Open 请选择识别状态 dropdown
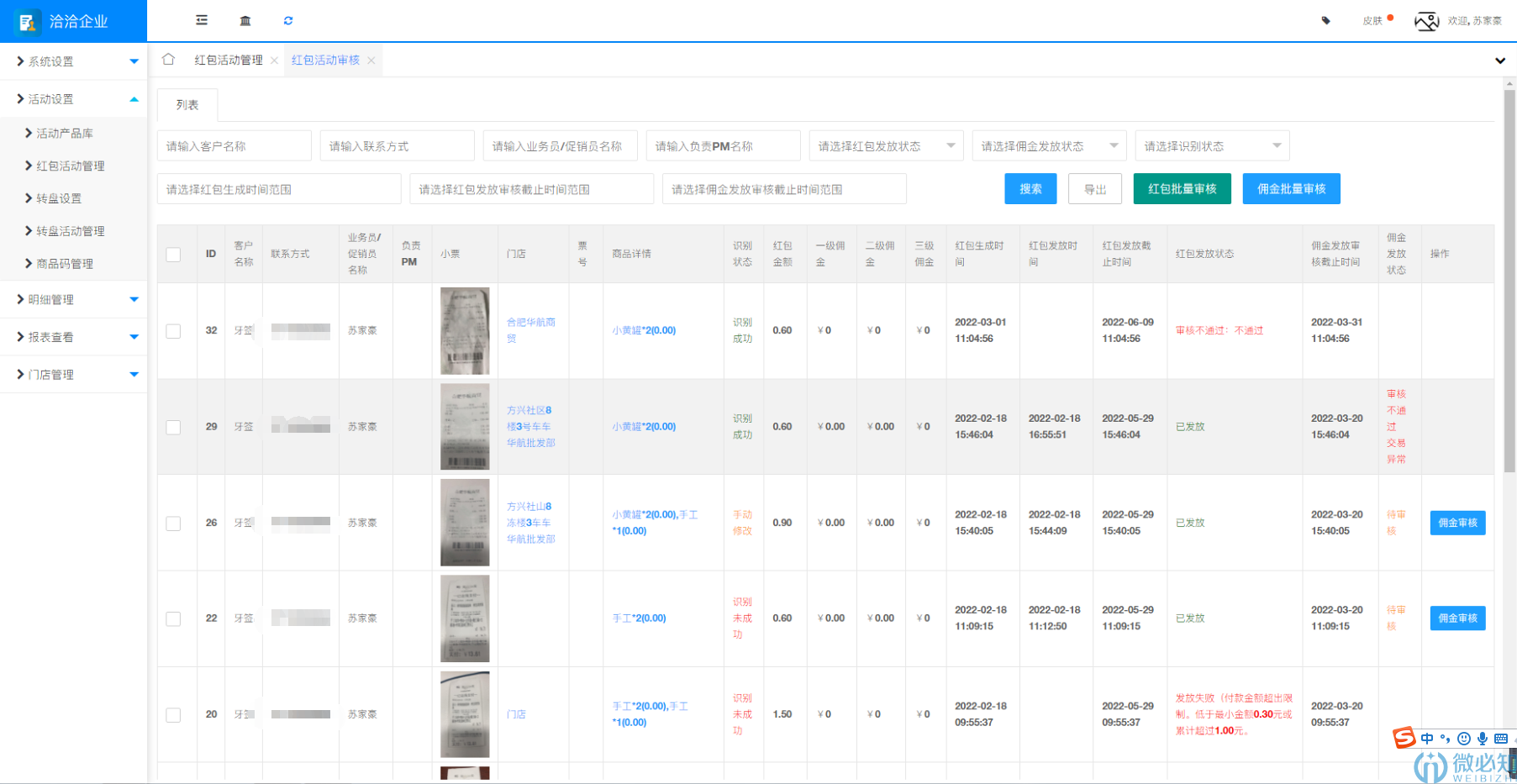Screen dimensions: 1517x784 pos(1213,145)
